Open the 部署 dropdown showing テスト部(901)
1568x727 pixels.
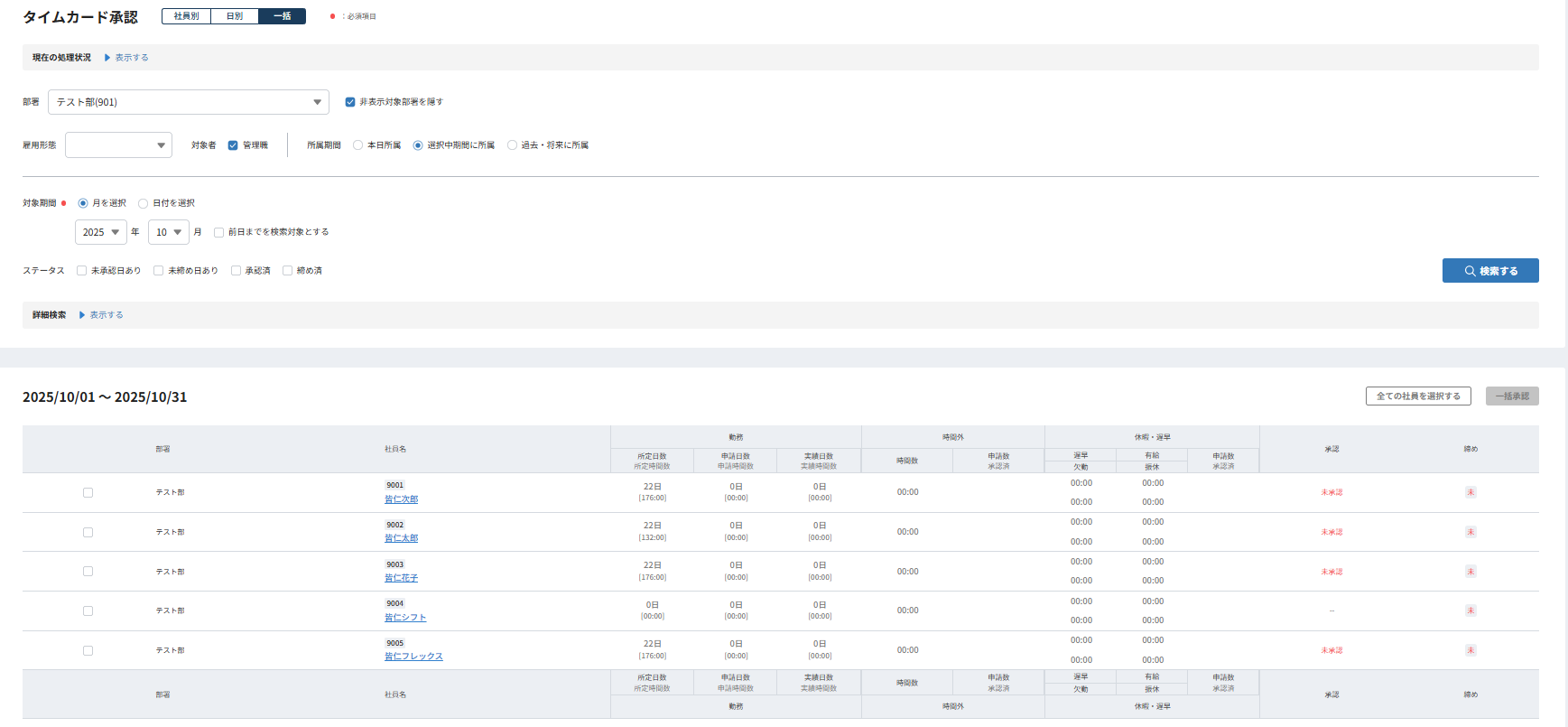point(188,102)
